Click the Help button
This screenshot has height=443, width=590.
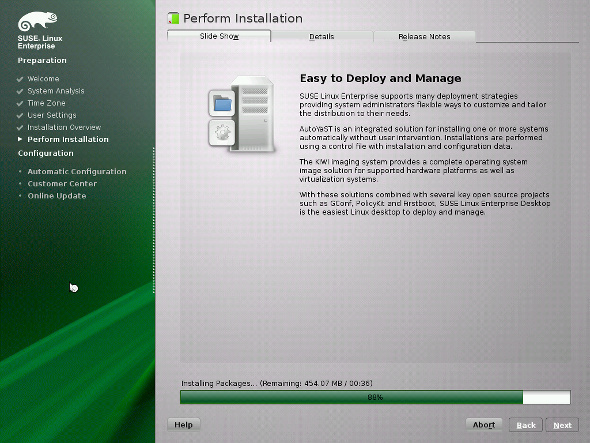coord(184,425)
